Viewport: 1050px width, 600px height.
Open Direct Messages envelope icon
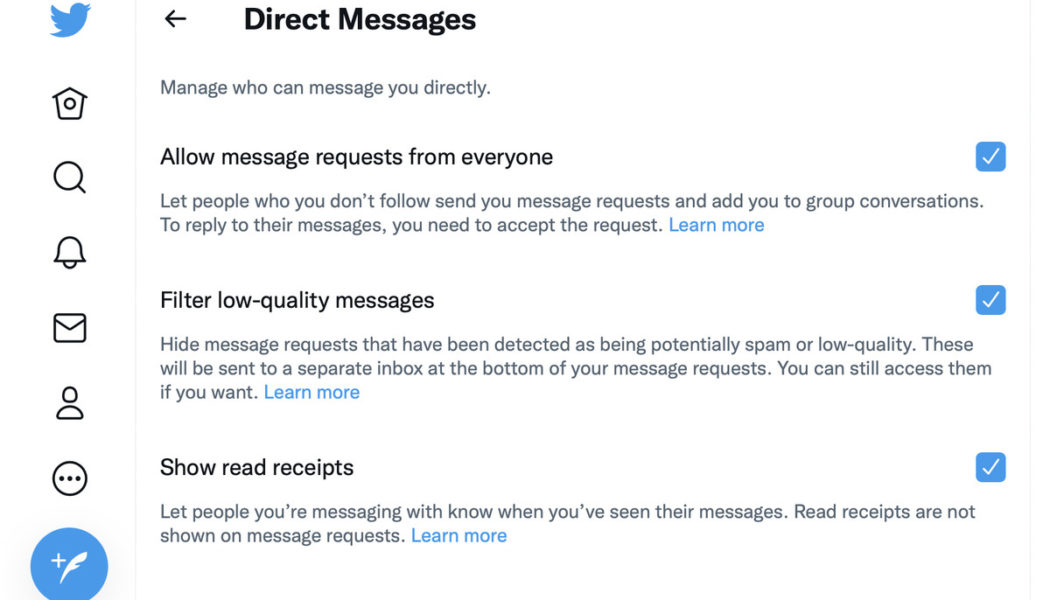(68, 328)
